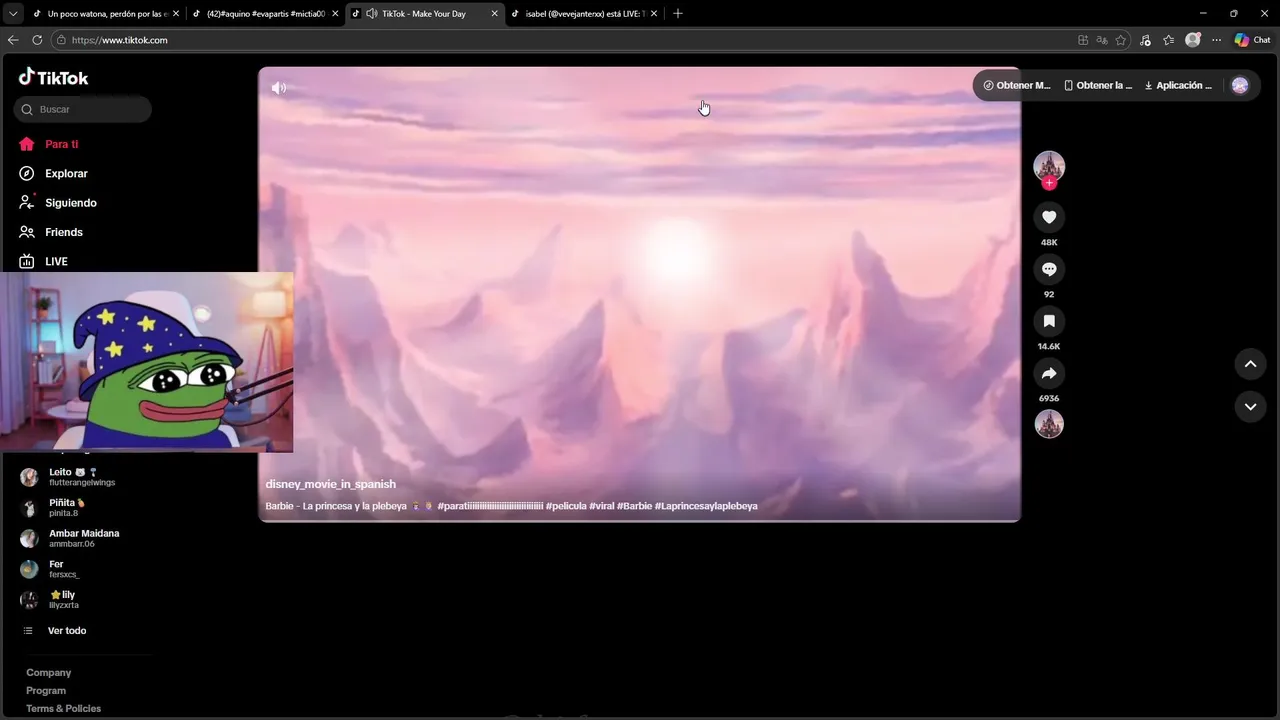The width and height of the screenshot is (1280, 720).
Task: Click the browser back arrow
Action: pyautogui.click(x=13, y=40)
